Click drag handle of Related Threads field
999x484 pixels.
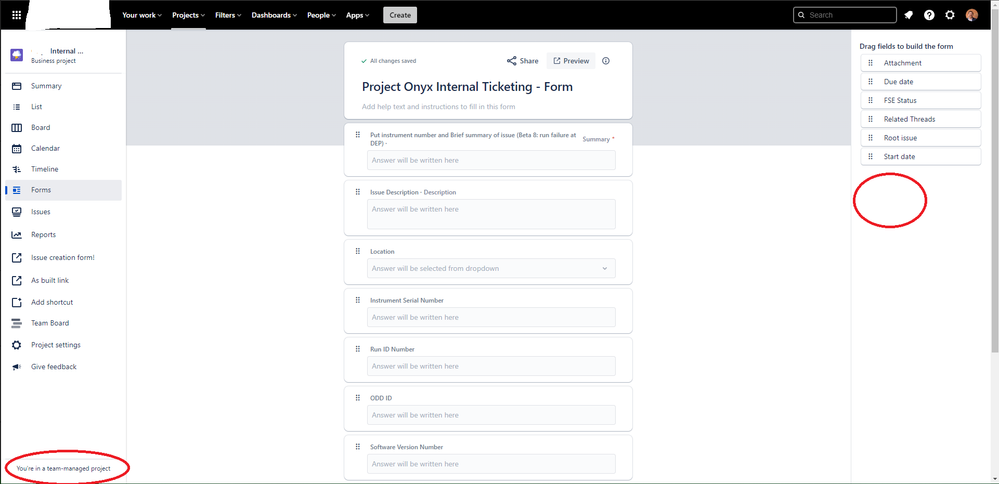(x=870, y=119)
